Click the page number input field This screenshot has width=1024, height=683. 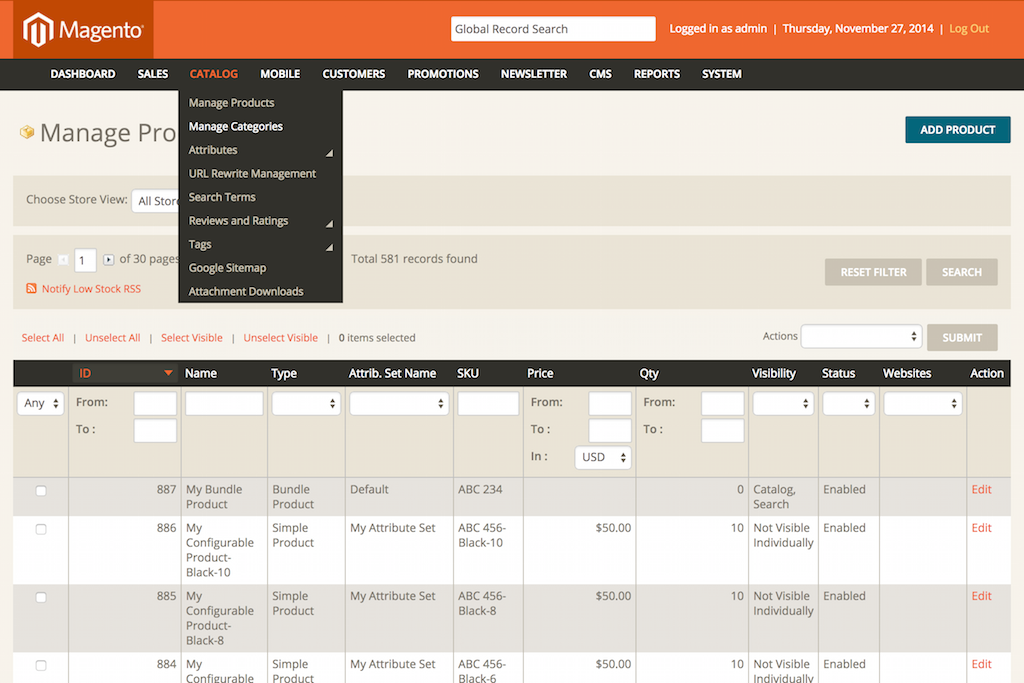(x=85, y=260)
